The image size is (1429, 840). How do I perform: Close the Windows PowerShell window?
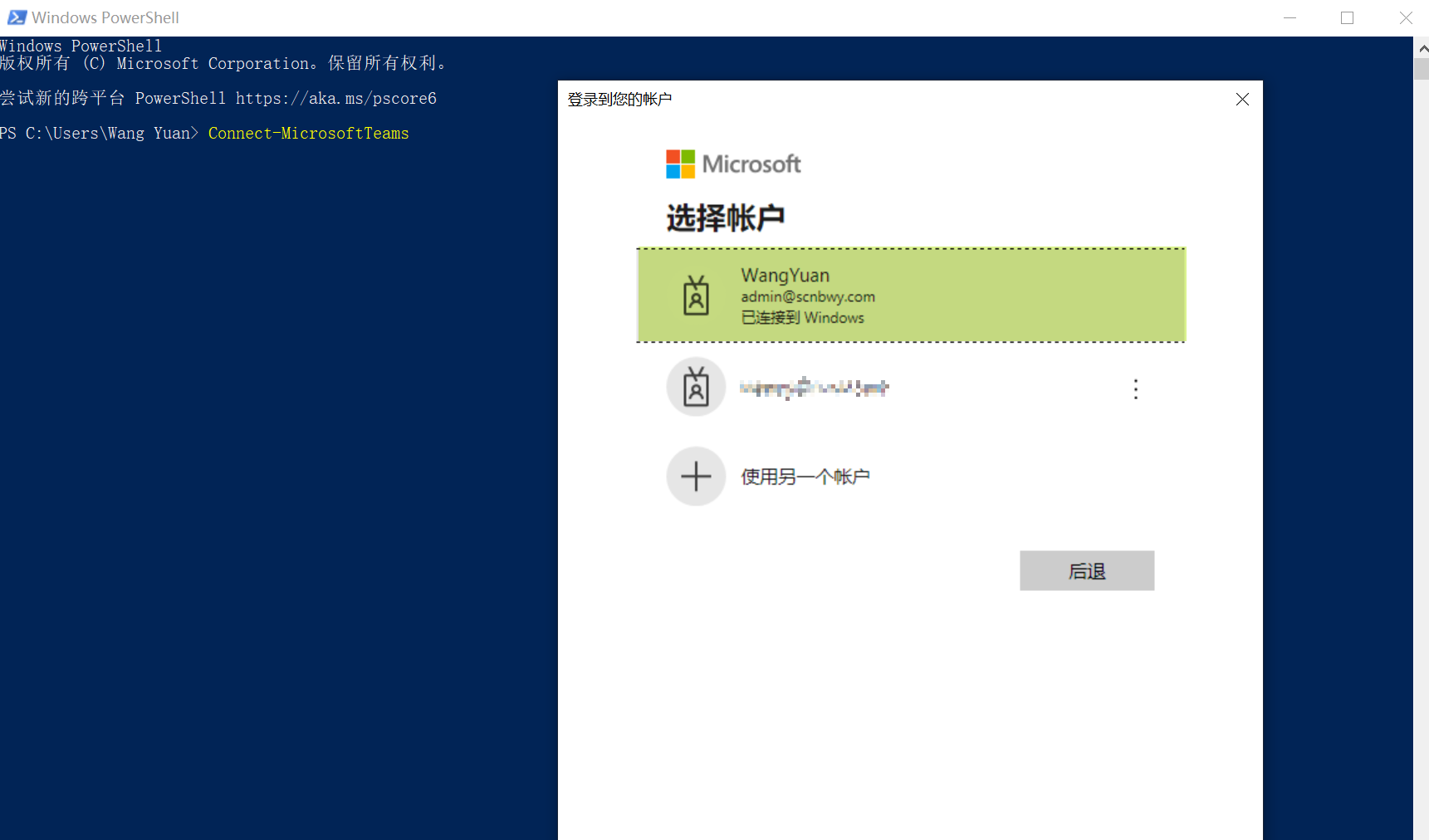pos(1405,17)
